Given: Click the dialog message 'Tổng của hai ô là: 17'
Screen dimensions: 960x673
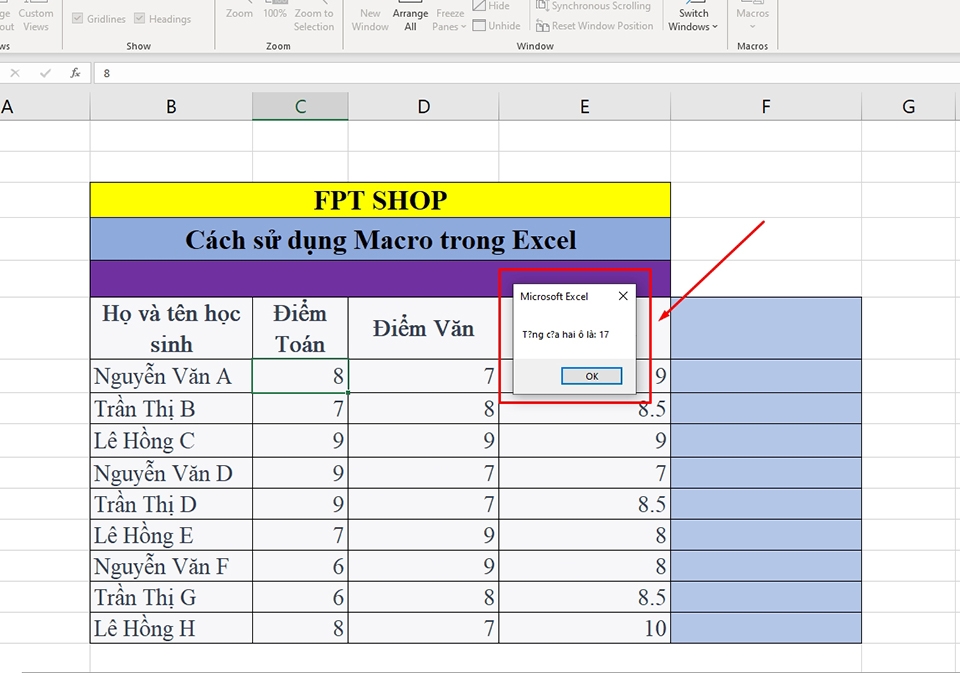Looking at the screenshot, I should point(565,334).
